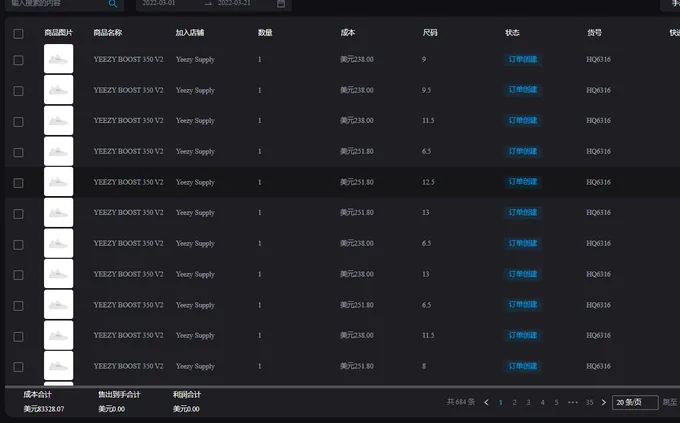Select page 5 in pagination
Screen dimensions: 680x423
tap(556, 403)
